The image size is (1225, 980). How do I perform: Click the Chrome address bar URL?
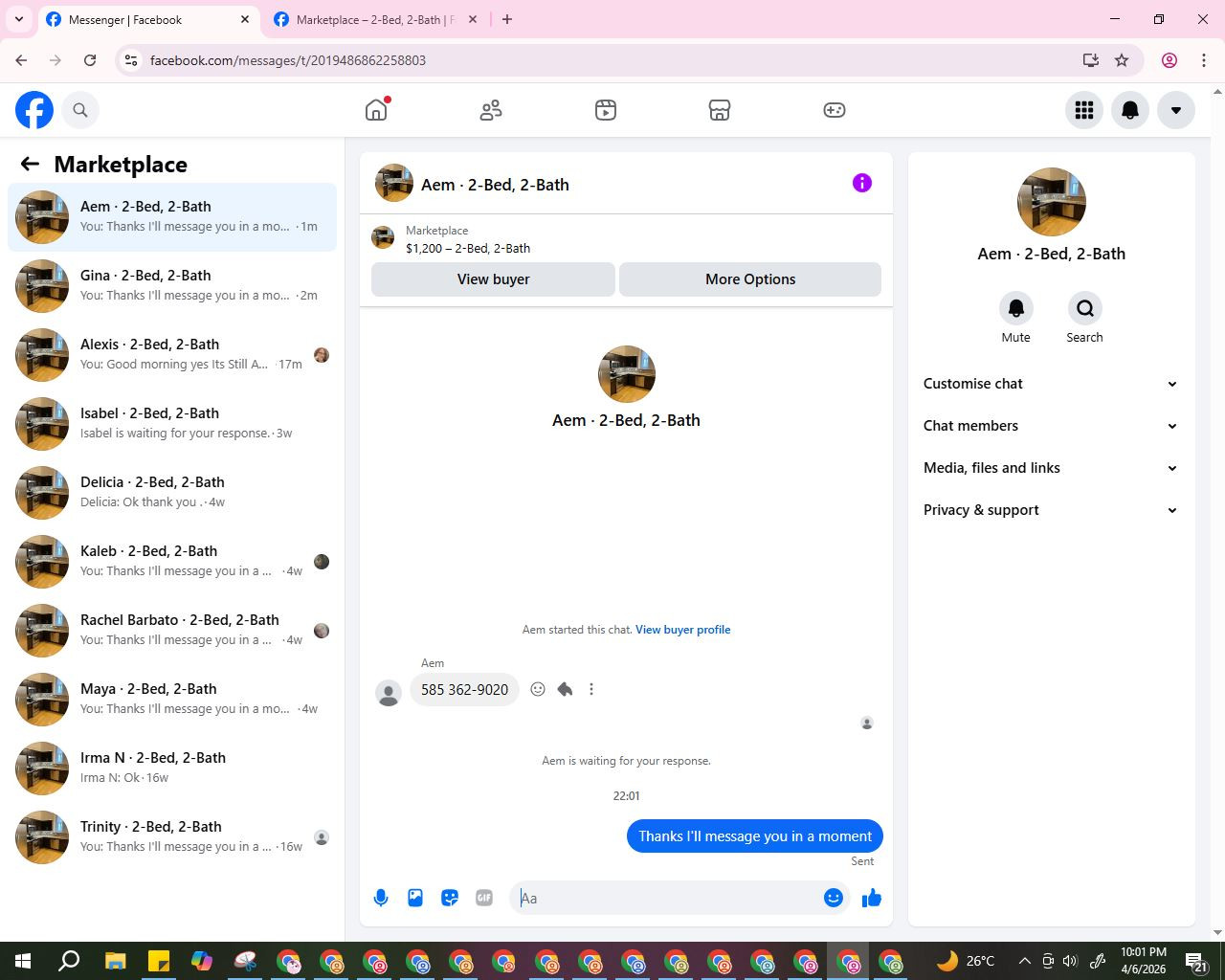click(288, 60)
